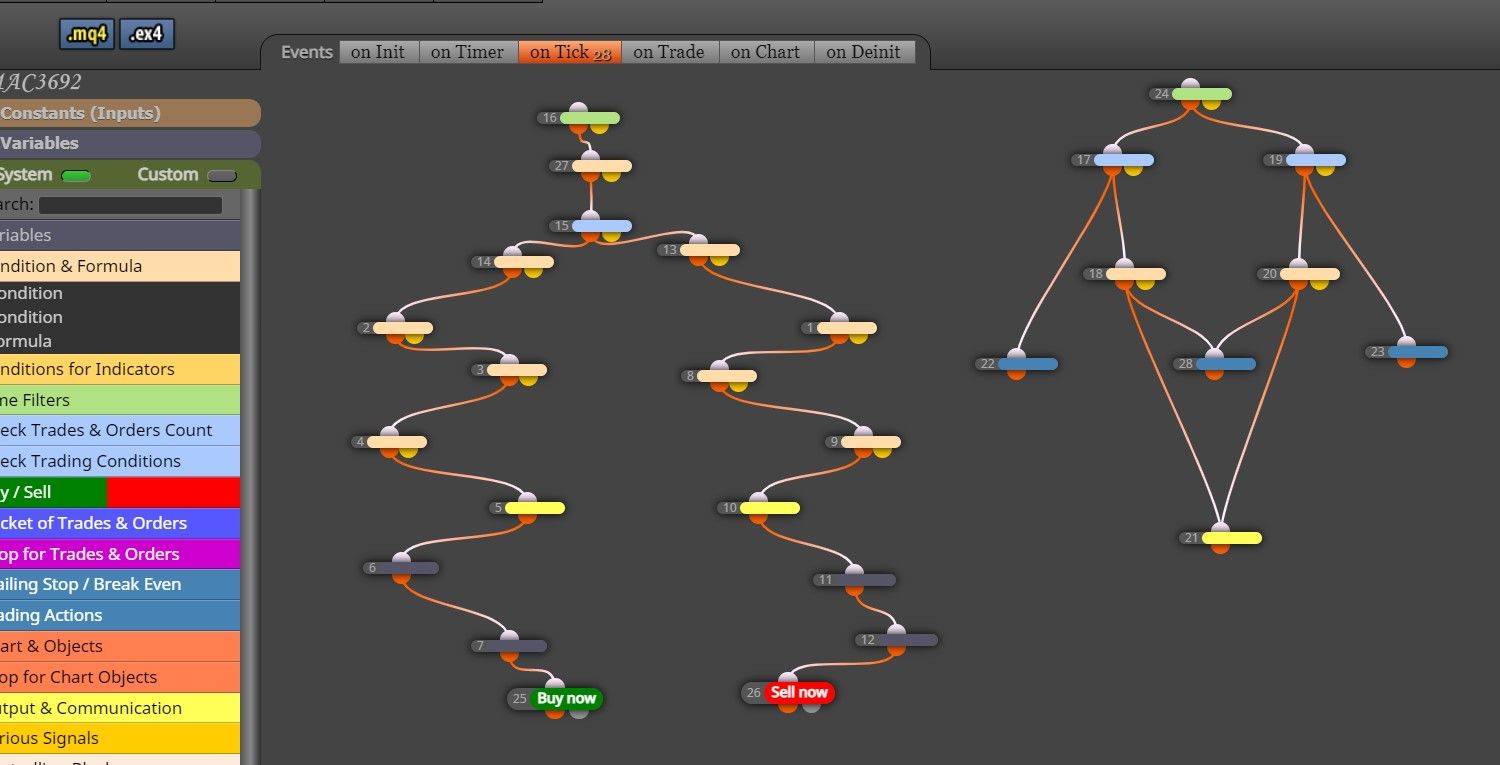This screenshot has width=1500, height=765.
Task: Select the on Tick event tab
Action: 569,52
